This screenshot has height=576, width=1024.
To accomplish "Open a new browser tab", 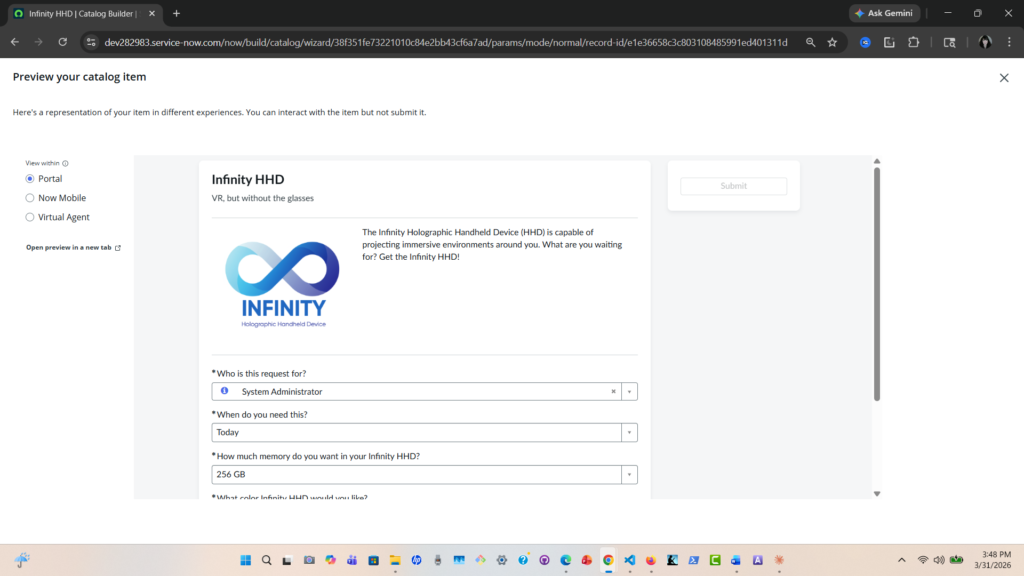I will tap(177, 13).
